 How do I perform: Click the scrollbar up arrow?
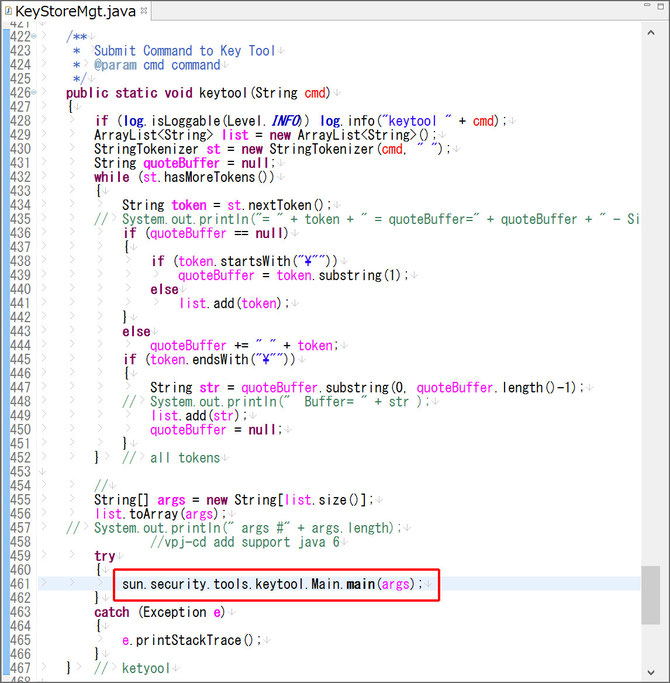[x=651, y=33]
